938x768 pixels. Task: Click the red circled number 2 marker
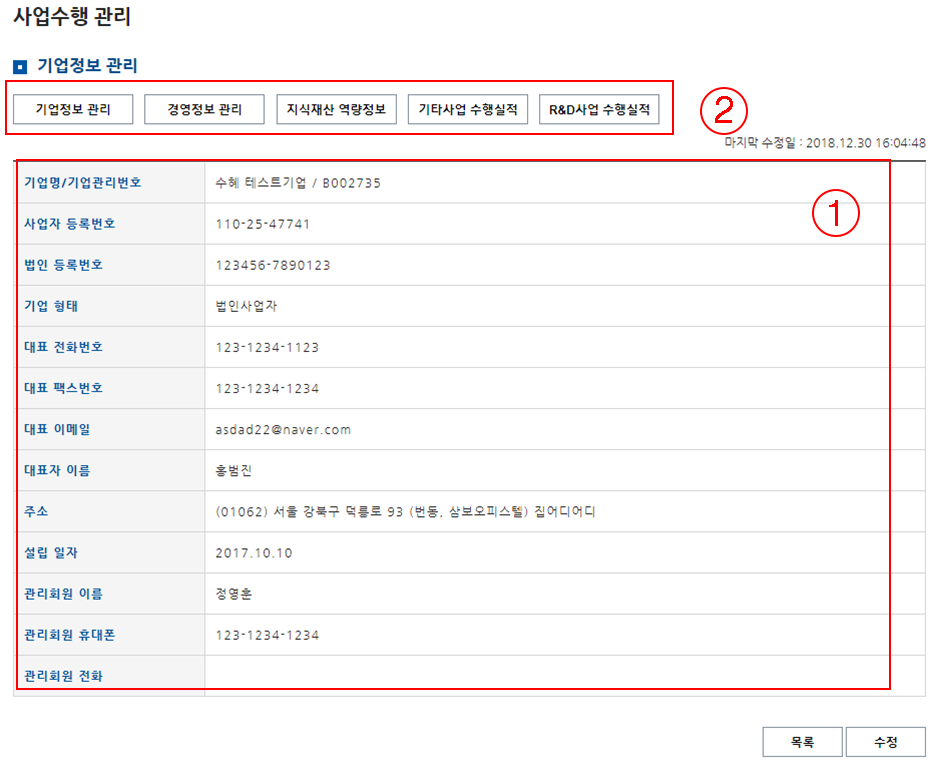tap(723, 110)
